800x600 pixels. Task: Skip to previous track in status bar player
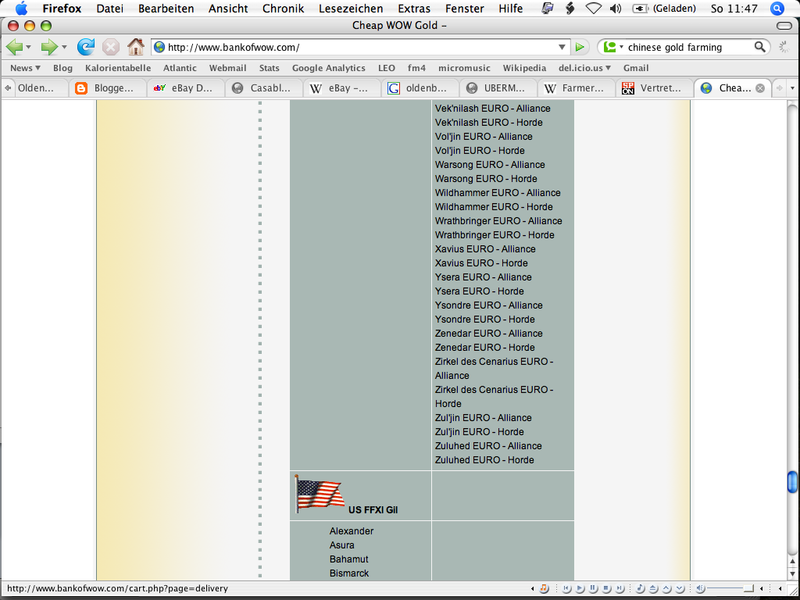click(x=566, y=589)
